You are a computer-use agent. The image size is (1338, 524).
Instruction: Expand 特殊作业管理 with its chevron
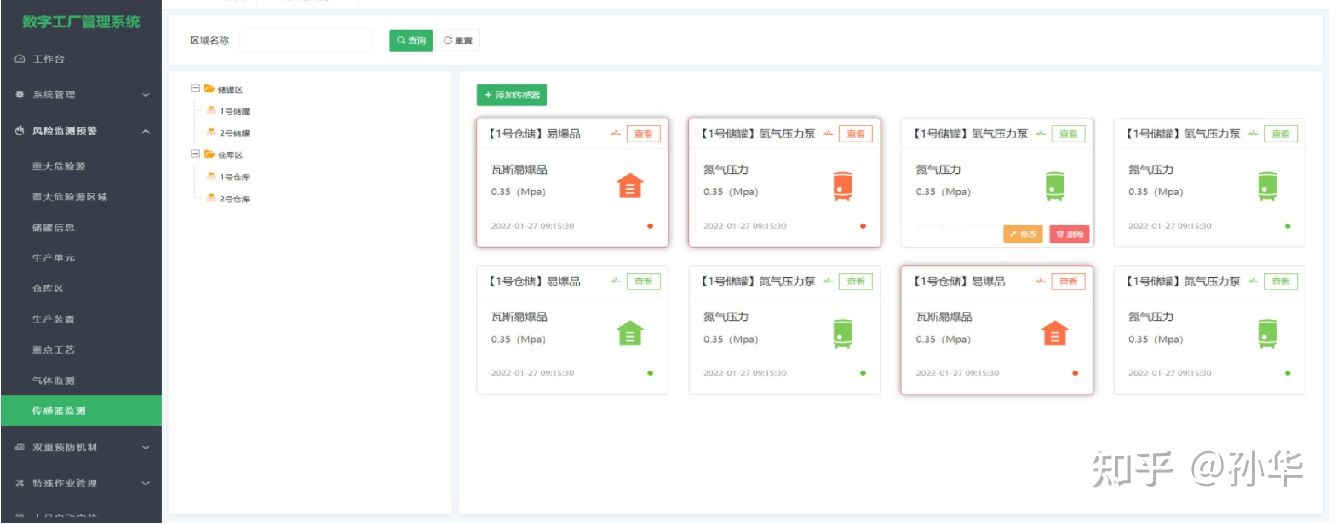145,483
